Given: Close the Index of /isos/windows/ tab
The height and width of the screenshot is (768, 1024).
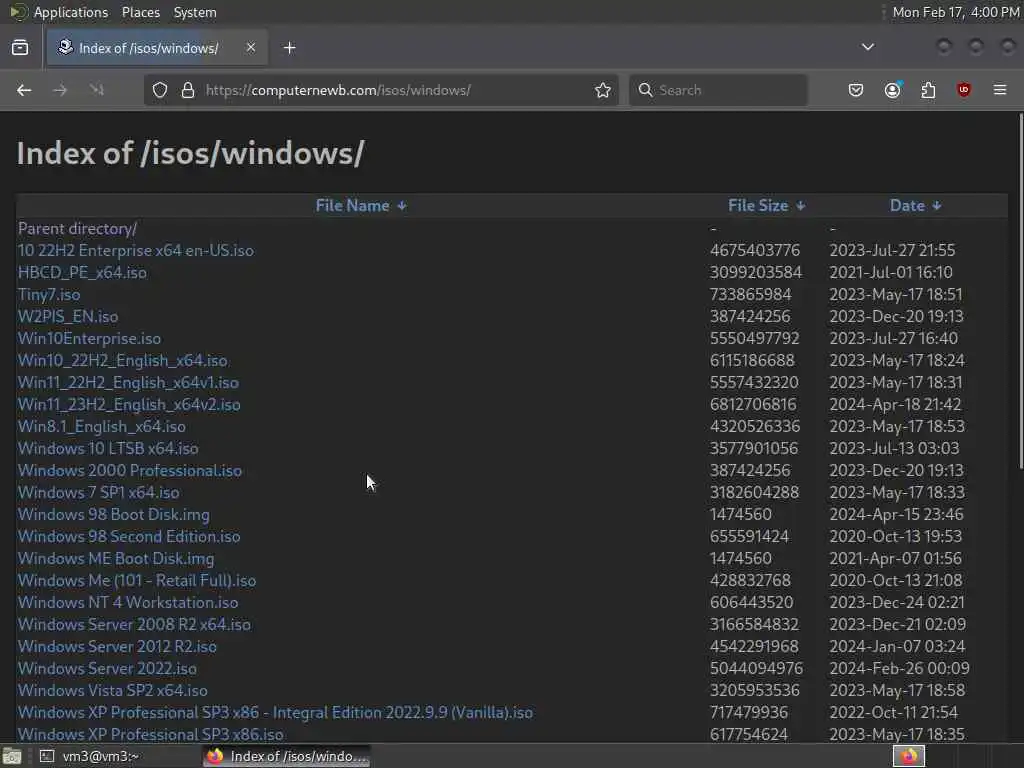Looking at the screenshot, I should tap(251, 47).
